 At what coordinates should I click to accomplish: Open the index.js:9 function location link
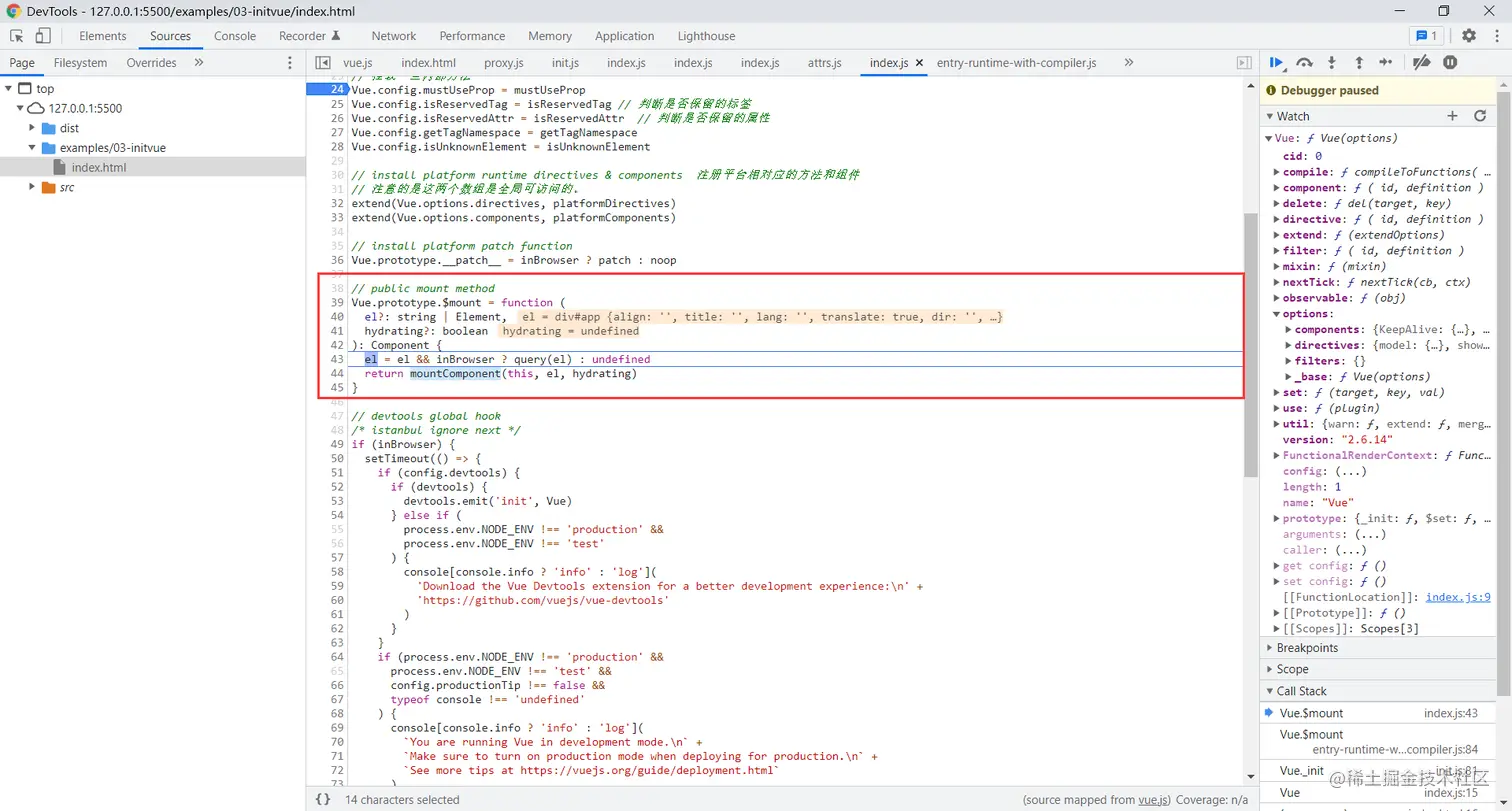[1460, 597]
